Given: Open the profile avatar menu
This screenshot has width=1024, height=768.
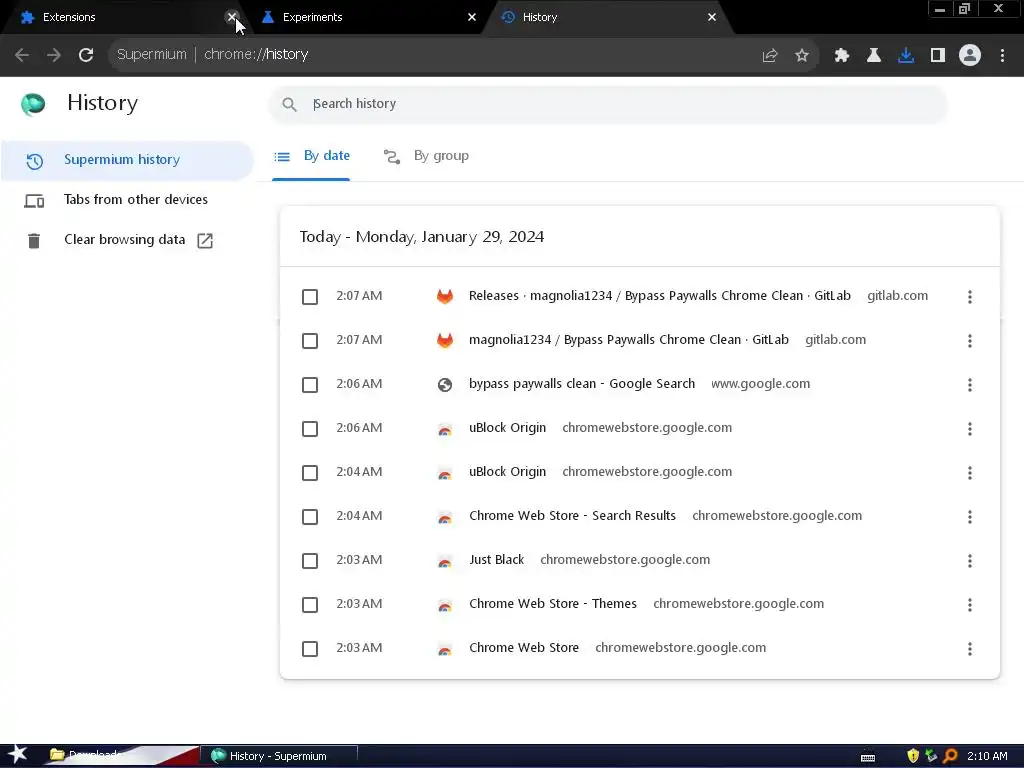Looking at the screenshot, I should (x=970, y=56).
